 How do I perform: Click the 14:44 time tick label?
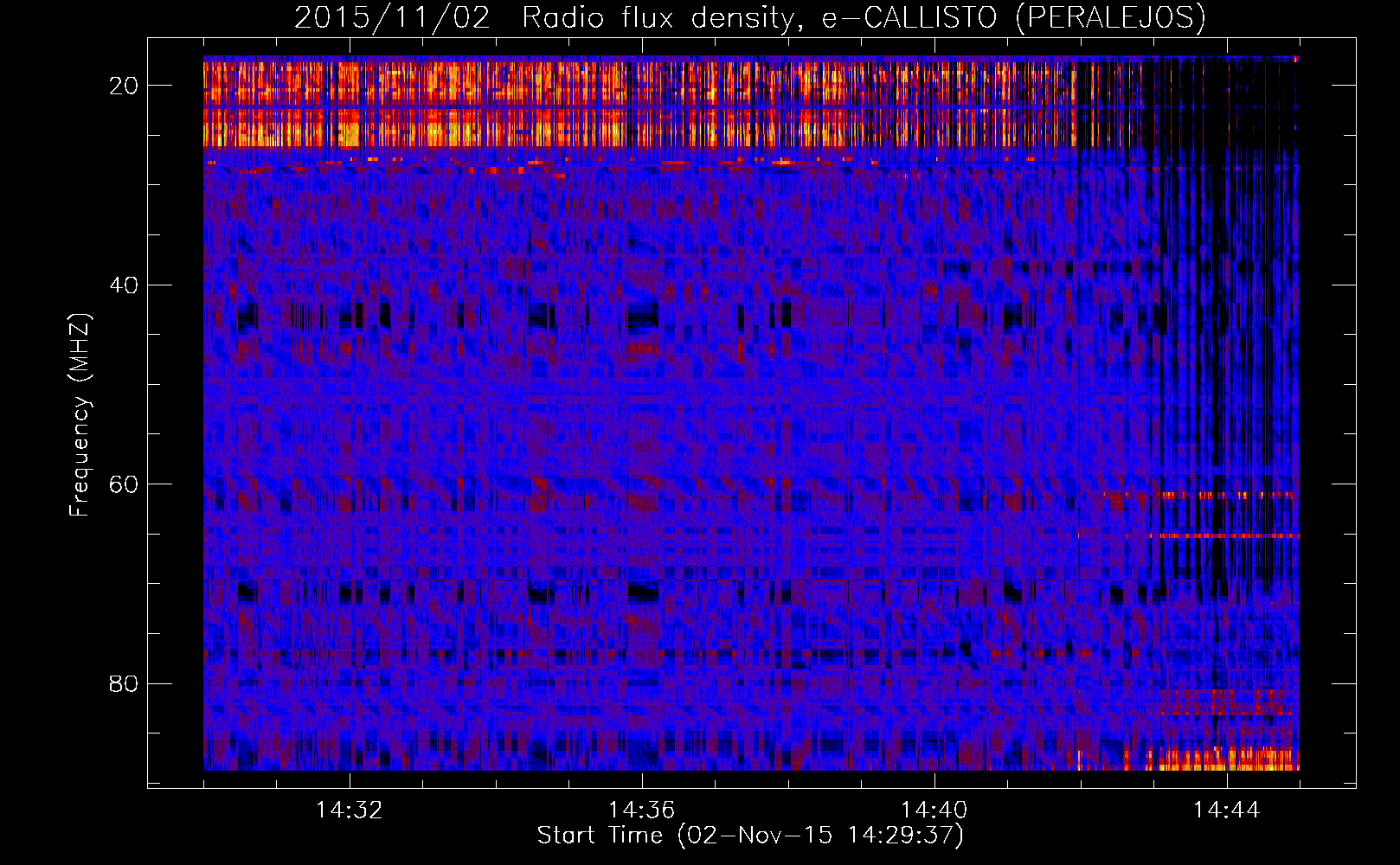click(x=1226, y=811)
